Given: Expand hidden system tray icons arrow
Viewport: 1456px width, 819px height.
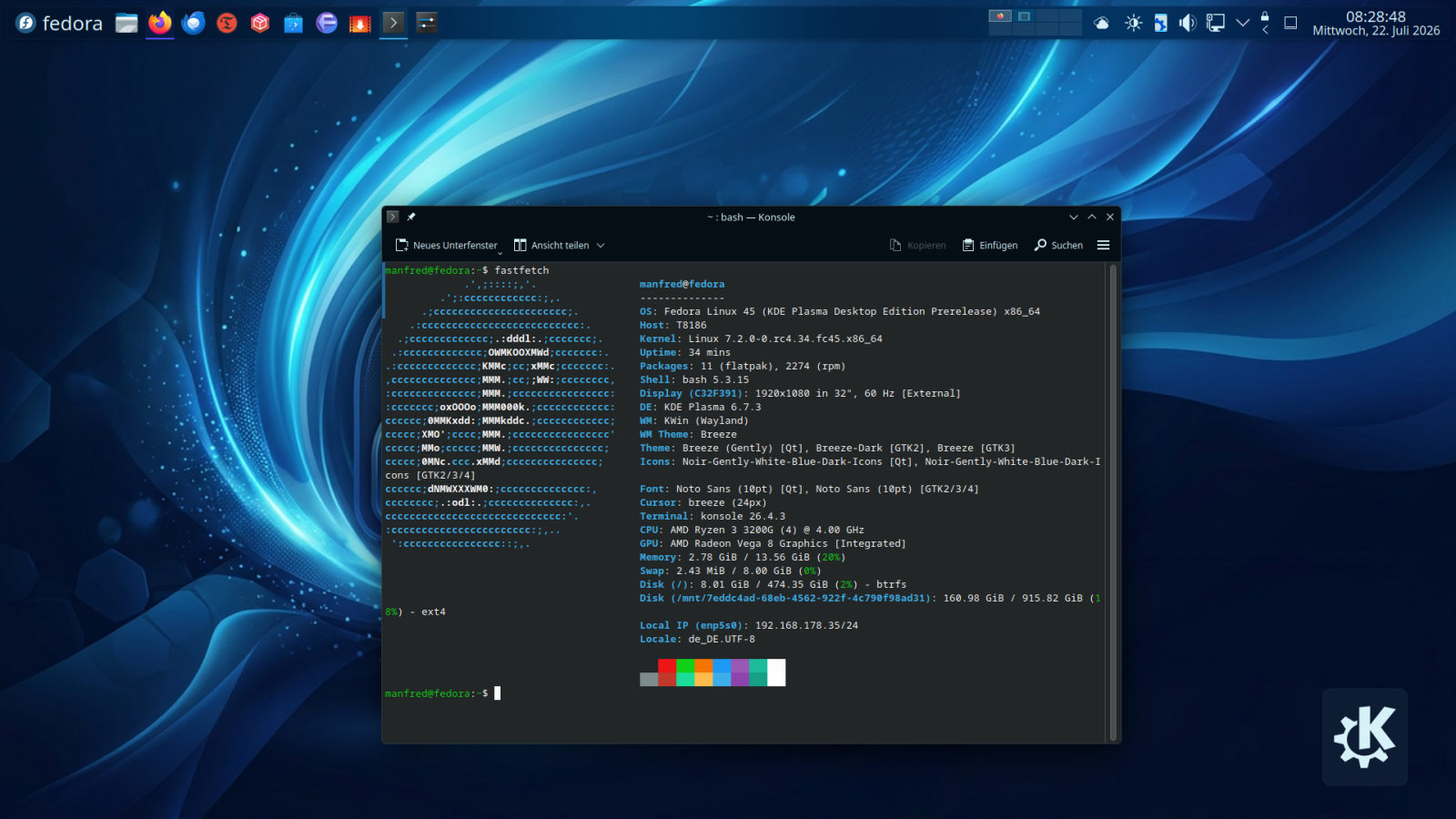Looking at the screenshot, I should 1242,23.
